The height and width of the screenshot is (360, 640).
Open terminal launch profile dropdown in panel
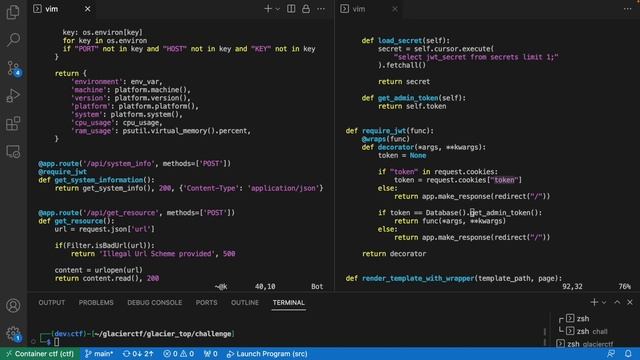(x=604, y=302)
